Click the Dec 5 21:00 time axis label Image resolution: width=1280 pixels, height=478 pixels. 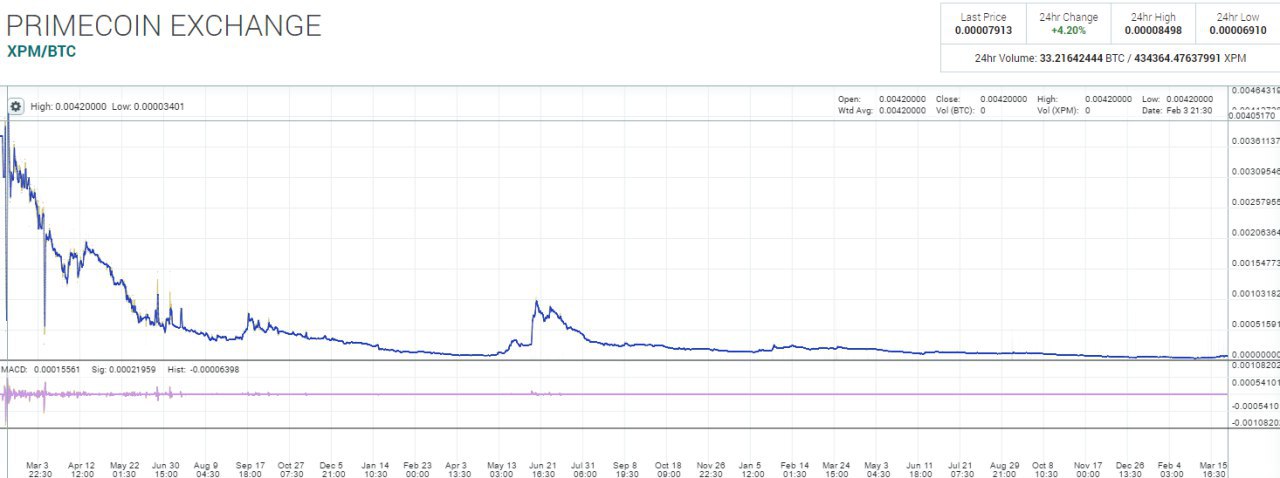coord(332,470)
